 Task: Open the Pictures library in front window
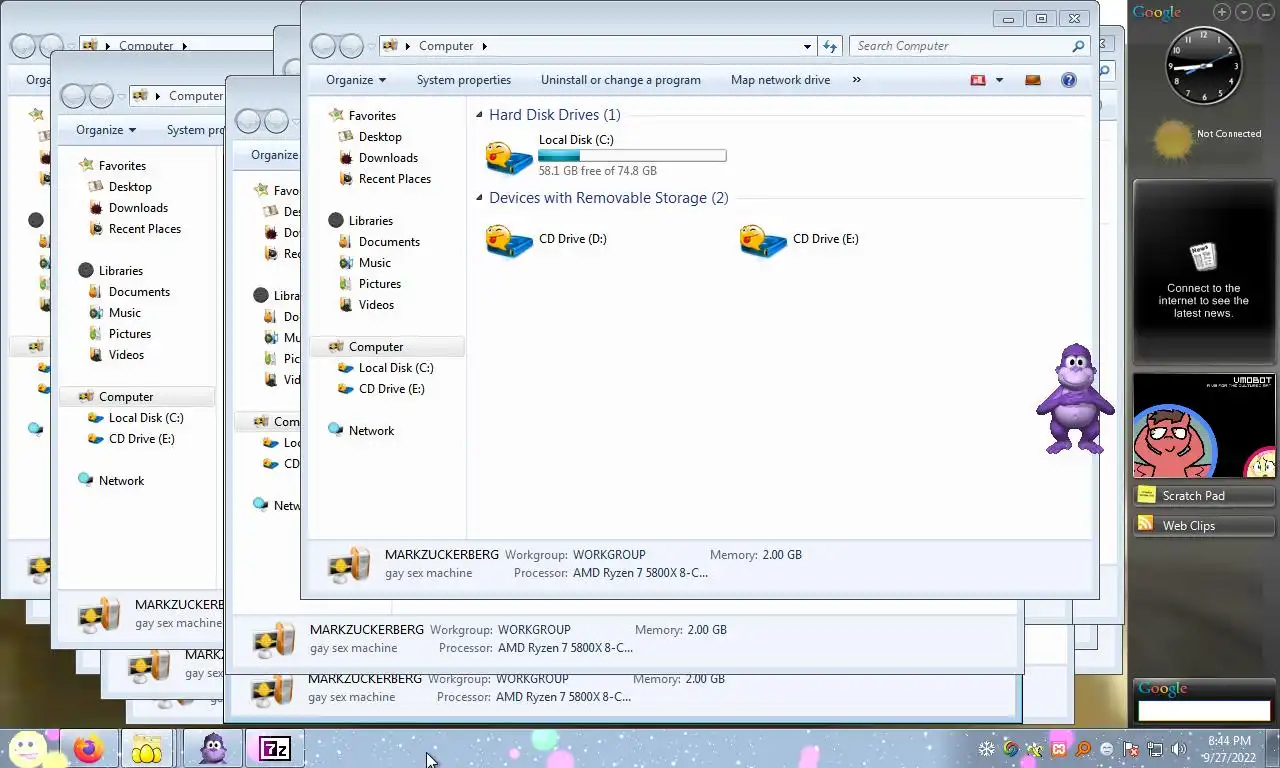point(370,284)
